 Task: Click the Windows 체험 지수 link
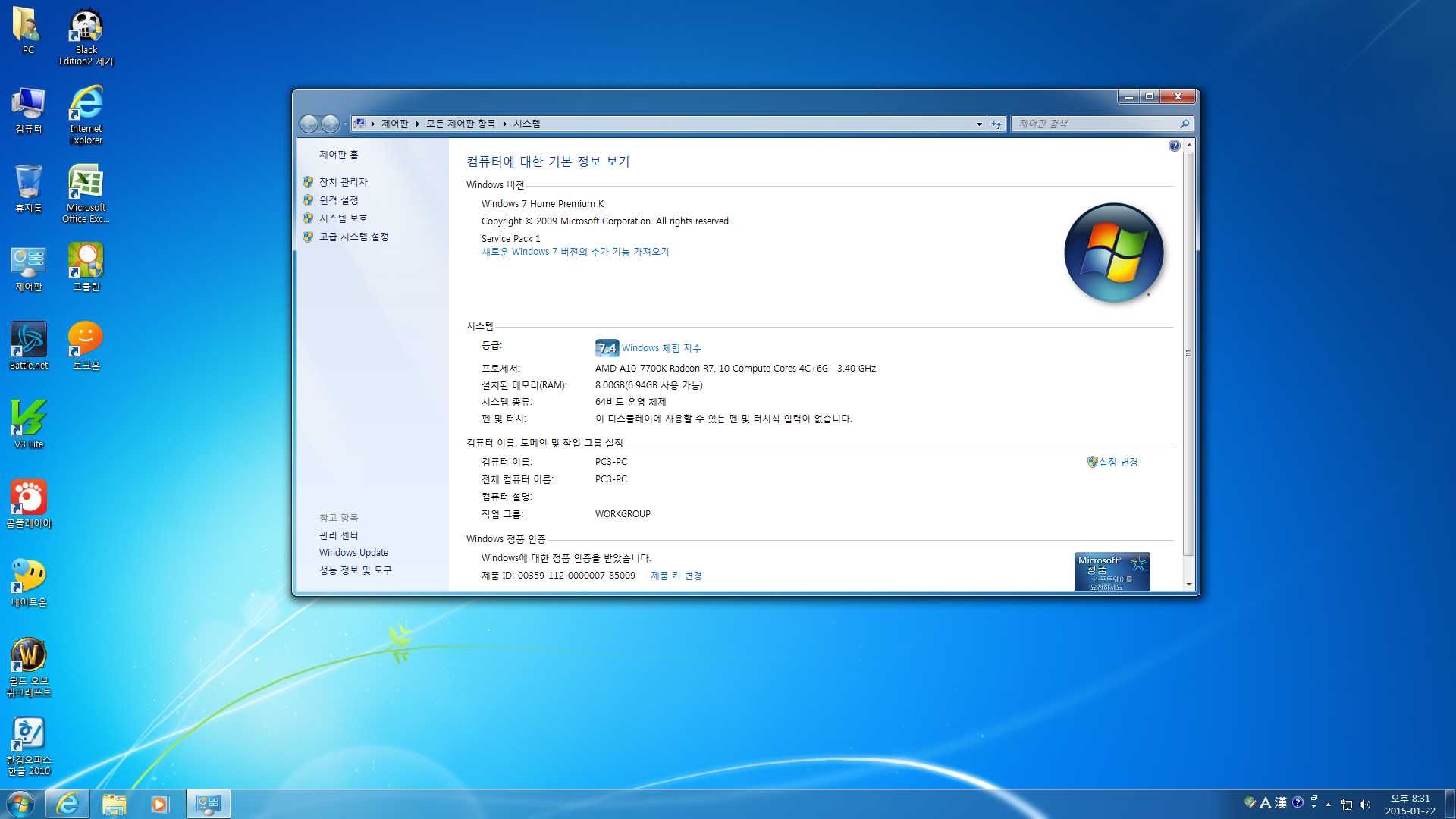pyautogui.click(x=661, y=348)
